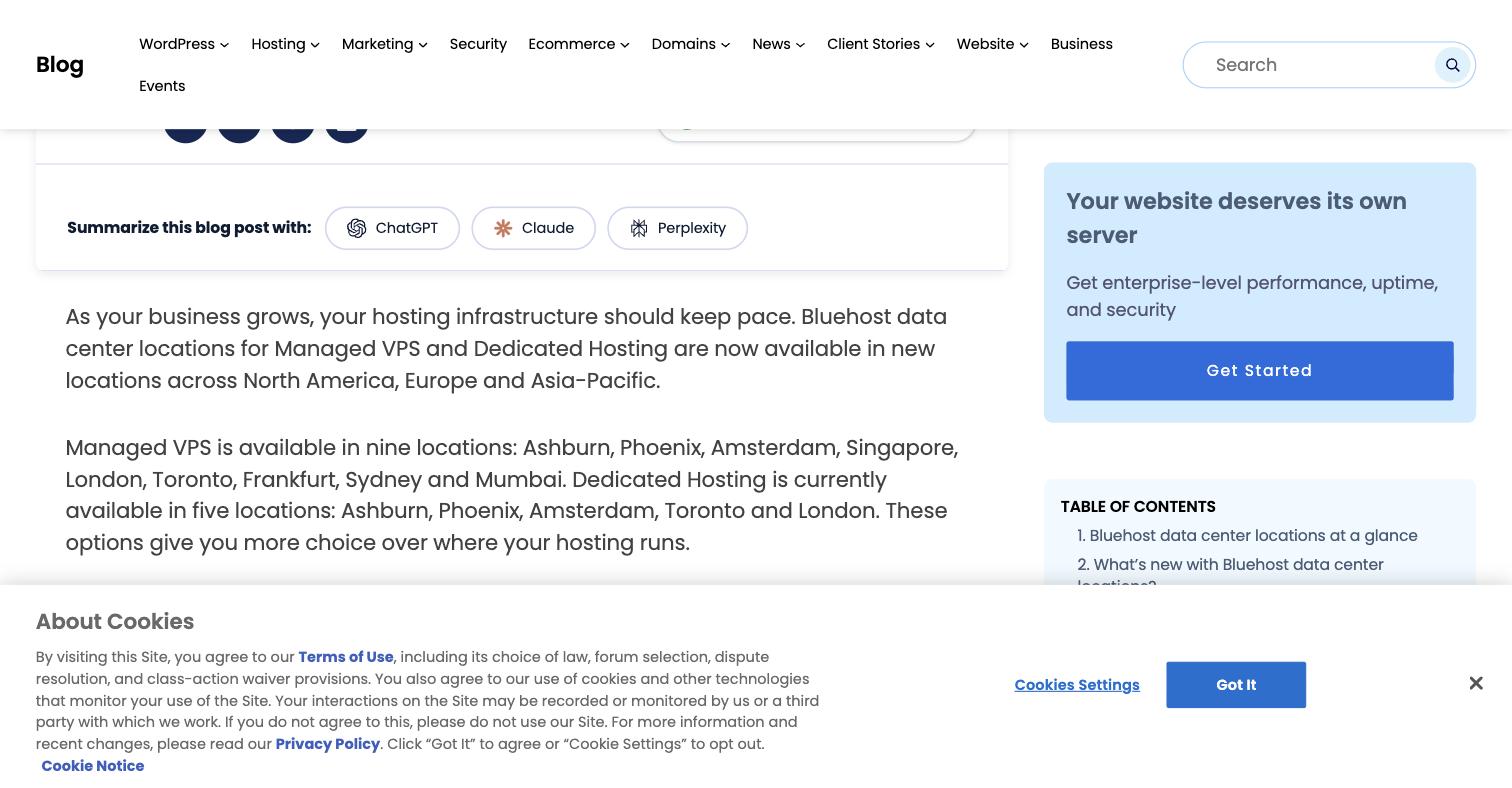1512x788 pixels.
Task: Open the Business category
Action: point(1081,44)
